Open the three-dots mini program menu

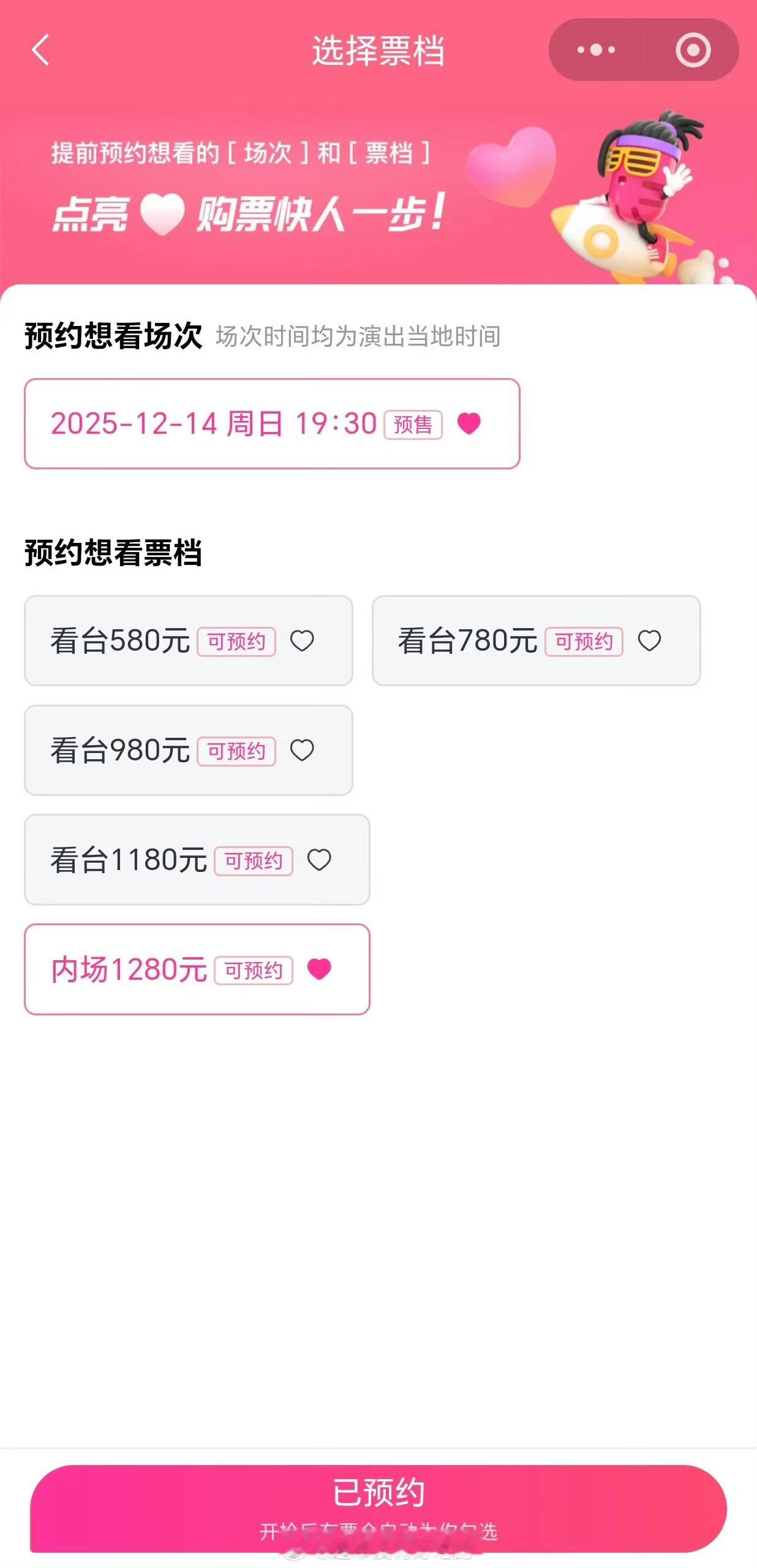tap(596, 50)
